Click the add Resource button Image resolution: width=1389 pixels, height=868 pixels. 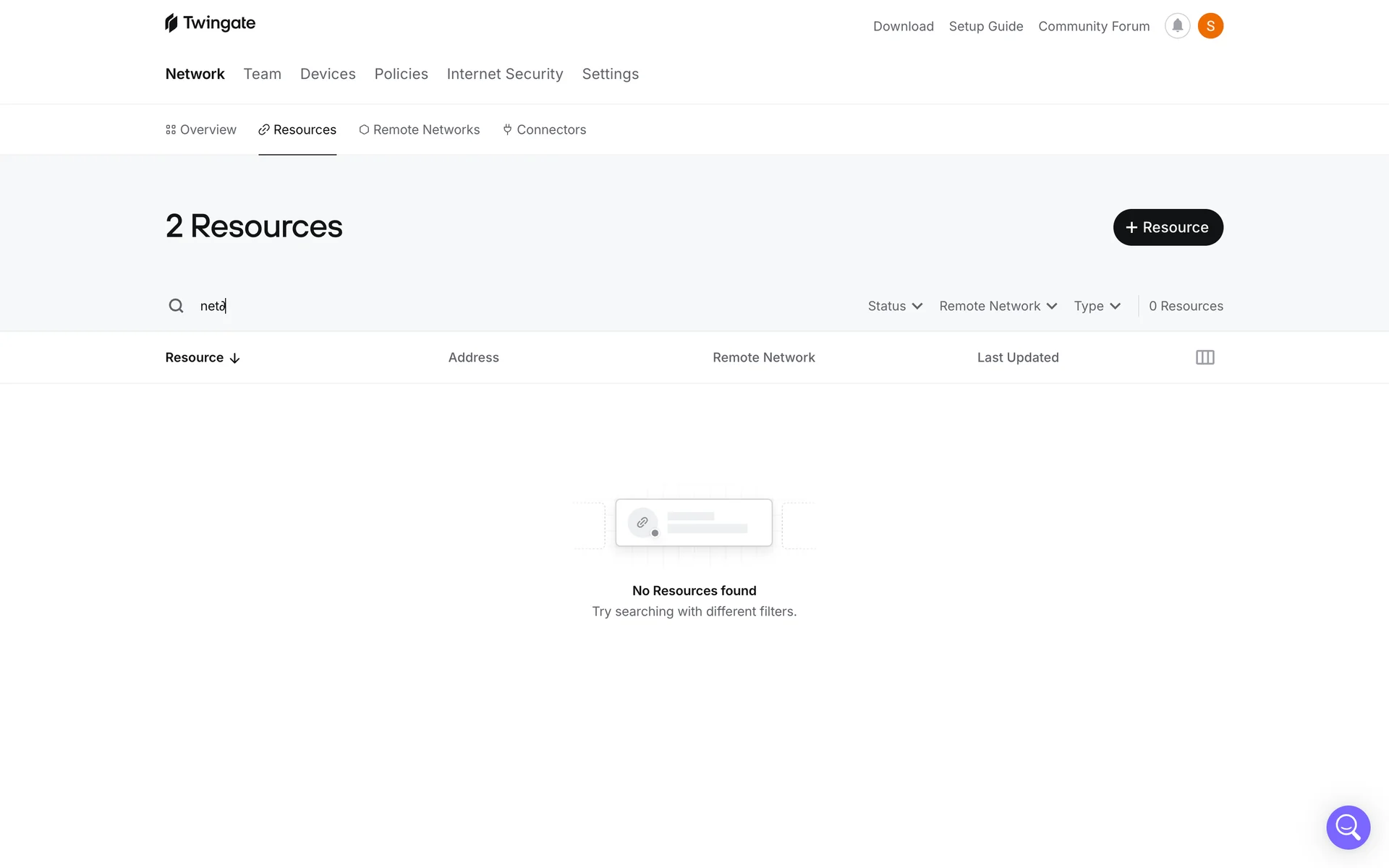(1168, 227)
